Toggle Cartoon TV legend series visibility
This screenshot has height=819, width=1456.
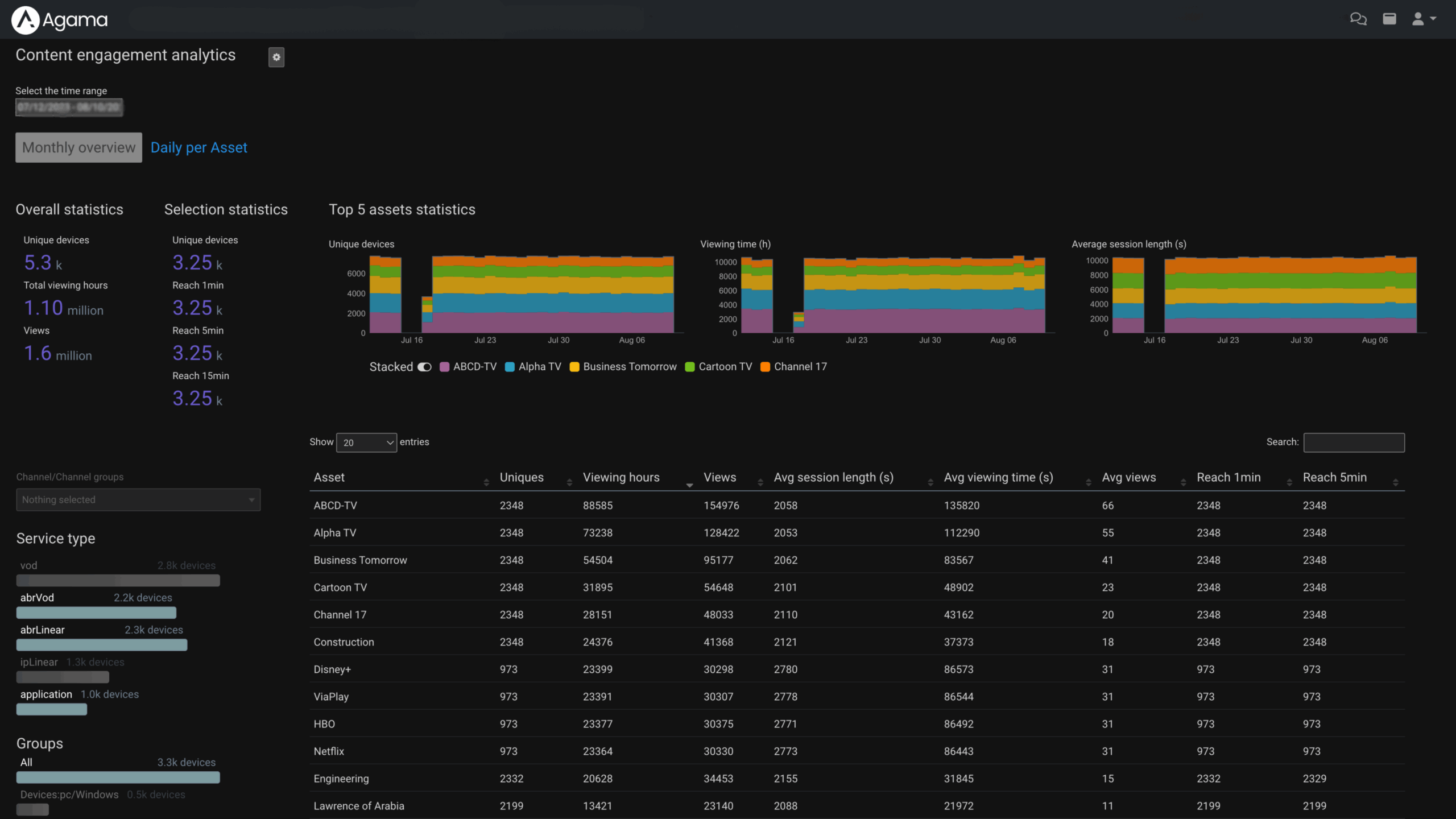725,367
